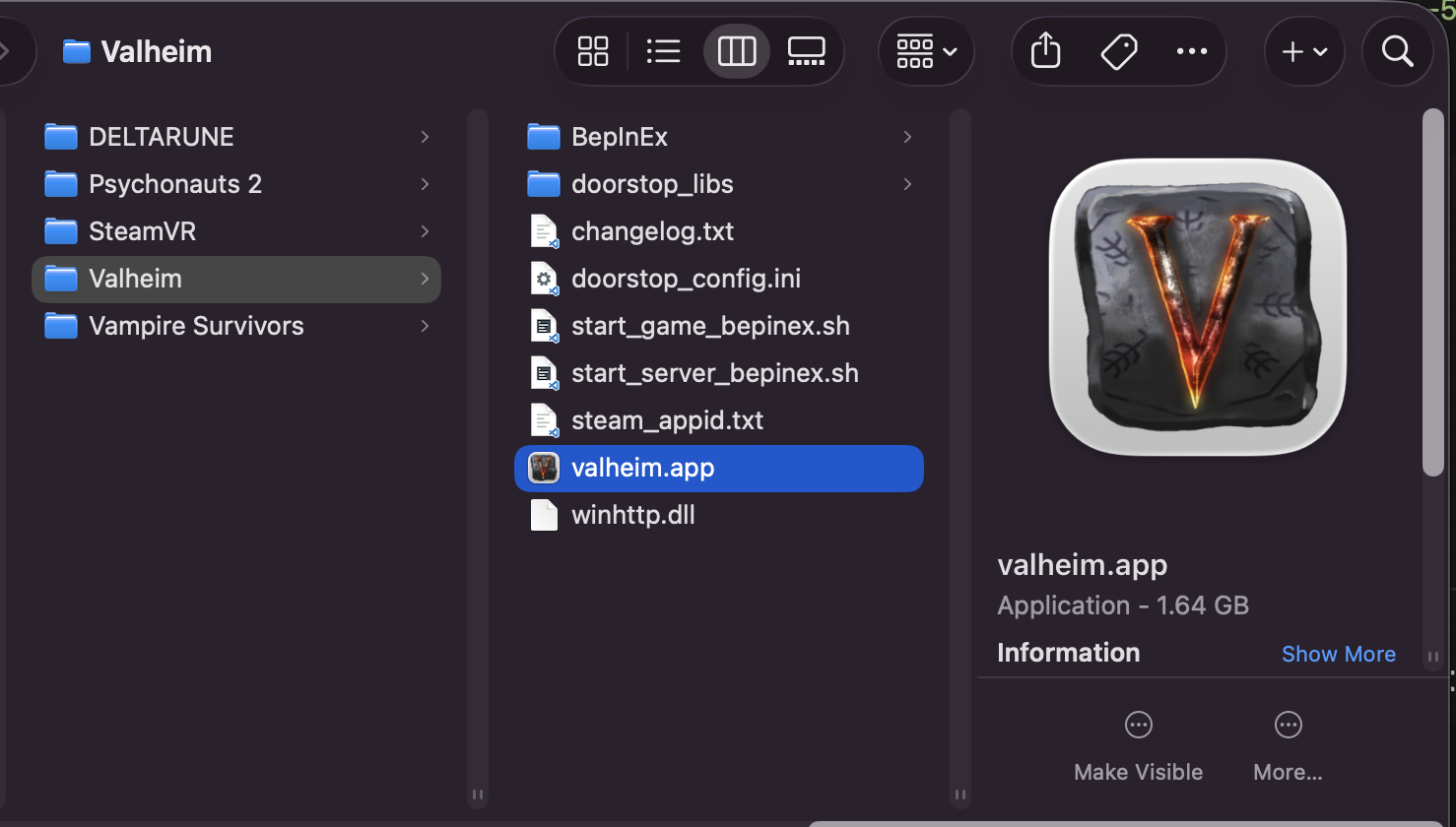1456x827 pixels.
Task: Open the group-by options dropdown
Action: (x=926, y=51)
